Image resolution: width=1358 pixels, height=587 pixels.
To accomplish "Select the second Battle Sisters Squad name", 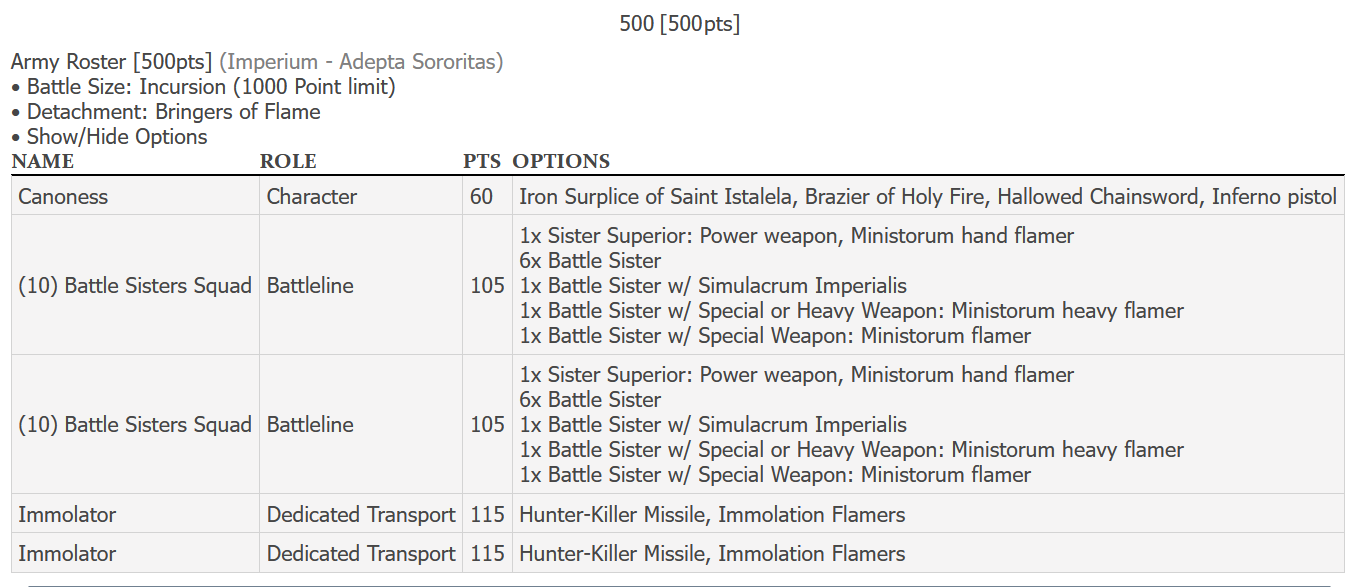I will click(x=135, y=424).
